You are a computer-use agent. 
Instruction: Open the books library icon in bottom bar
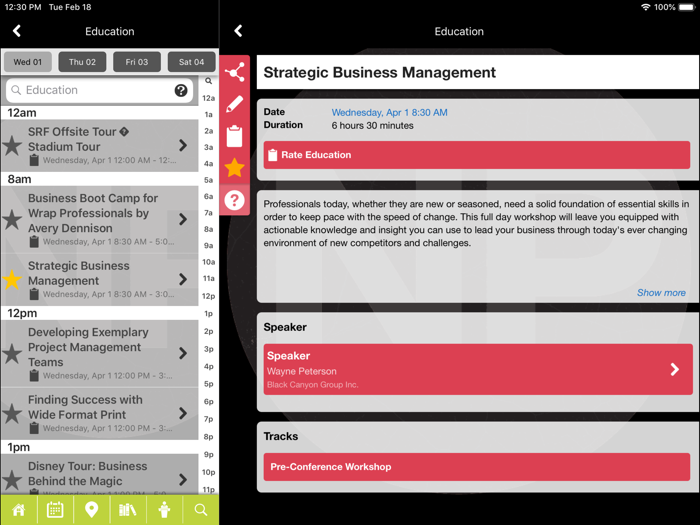[x=128, y=510]
